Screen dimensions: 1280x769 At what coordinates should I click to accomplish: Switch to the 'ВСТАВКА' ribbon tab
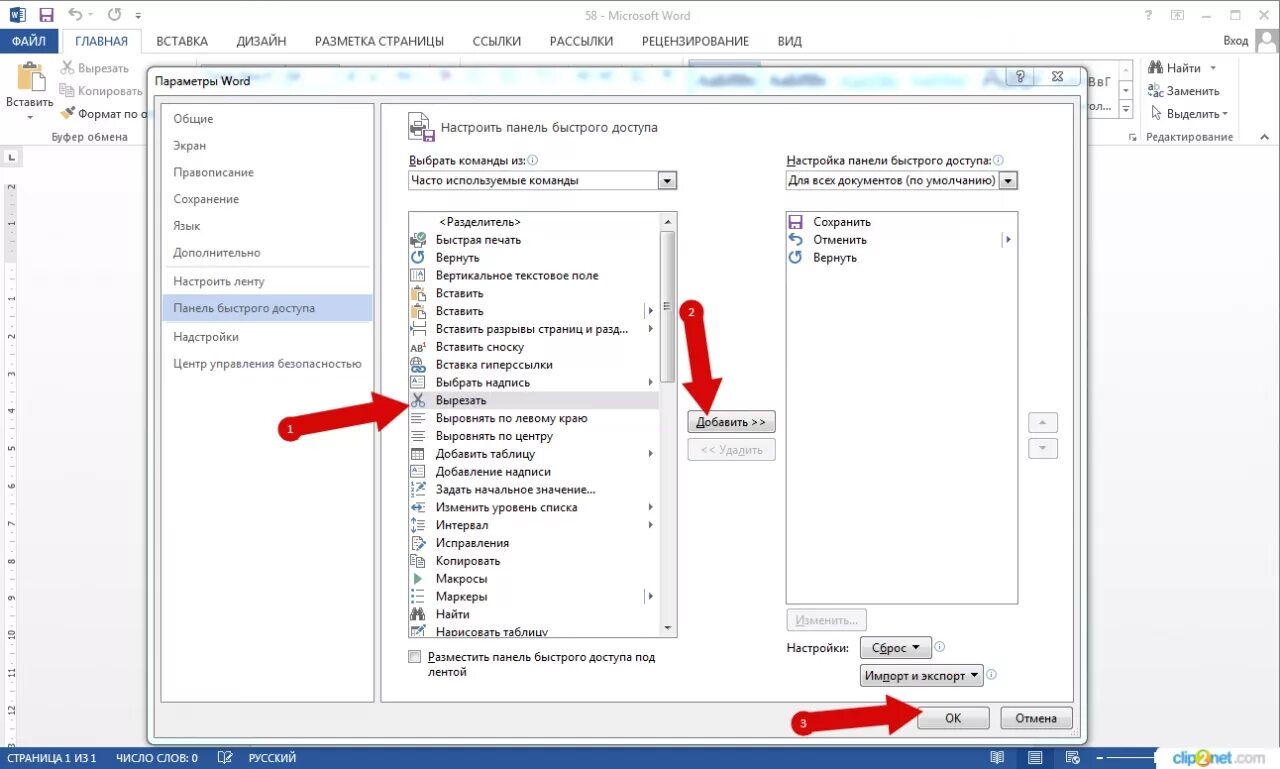pos(182,41)
